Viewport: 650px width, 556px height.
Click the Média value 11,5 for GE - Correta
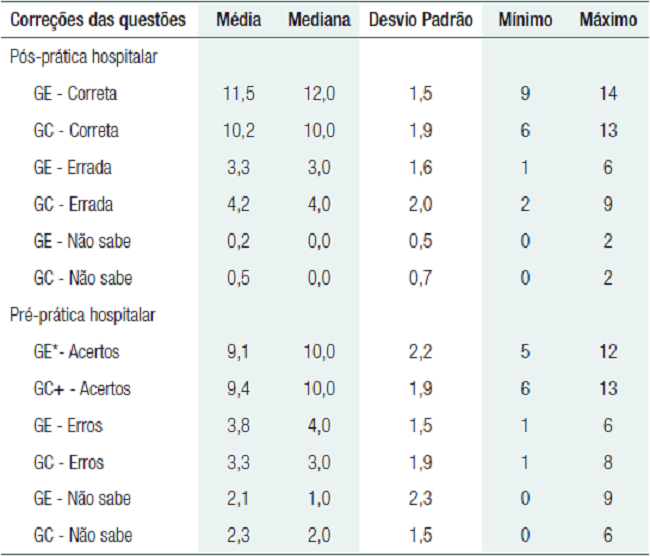coord(241,94)
